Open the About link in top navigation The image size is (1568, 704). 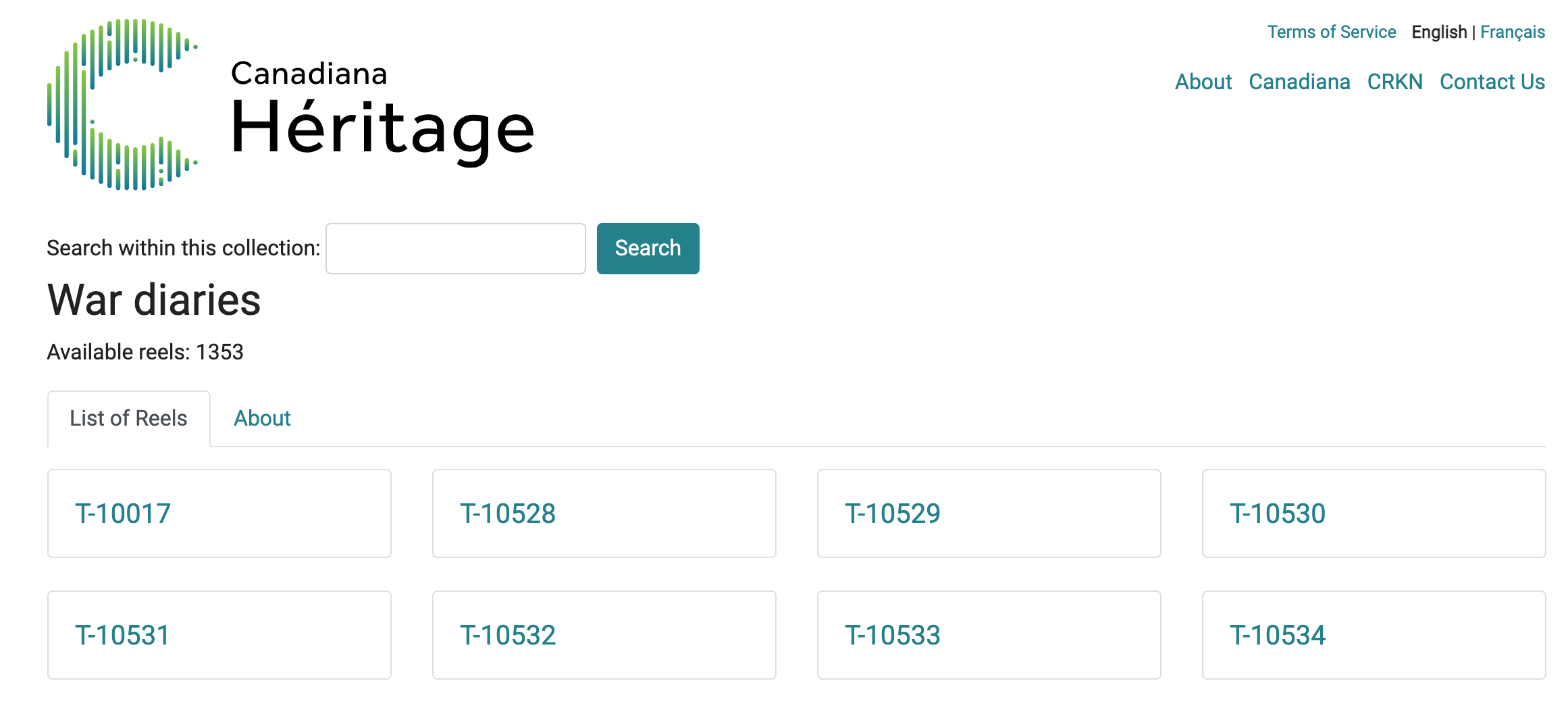coord(1203,82)
